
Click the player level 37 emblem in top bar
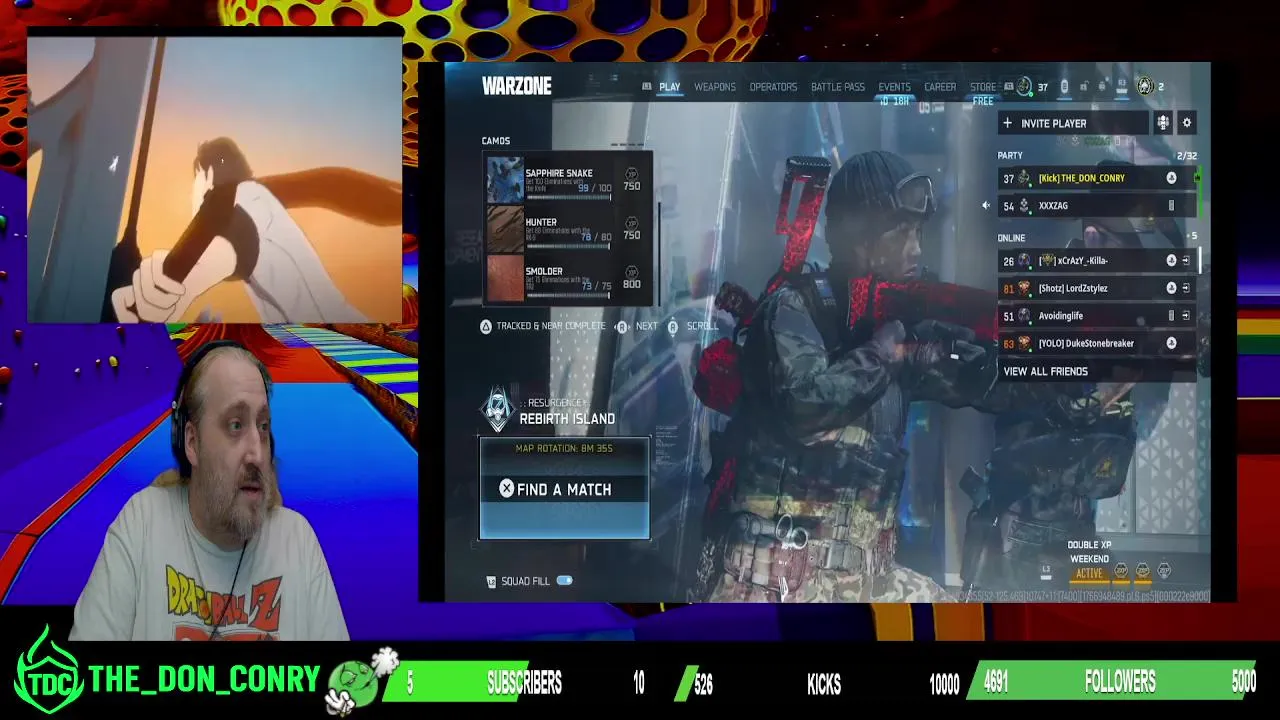click(x=1024, y=87)
